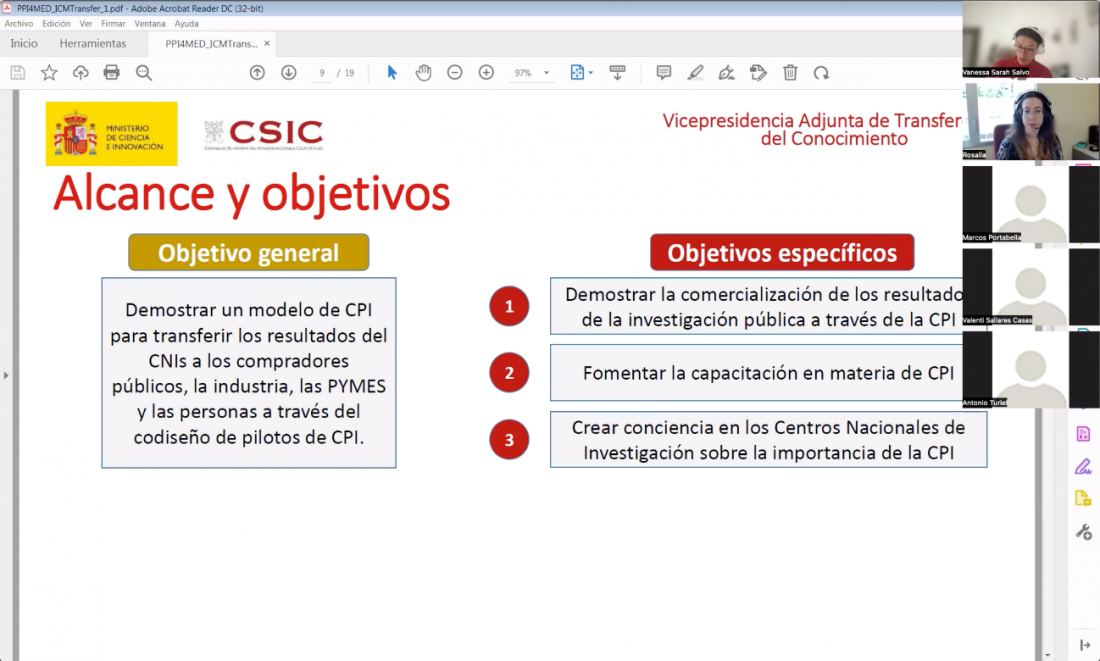The width and height of the screenshot is (1100, 661).
Task: Click the page number input field
Action: [x=321, y=73]
